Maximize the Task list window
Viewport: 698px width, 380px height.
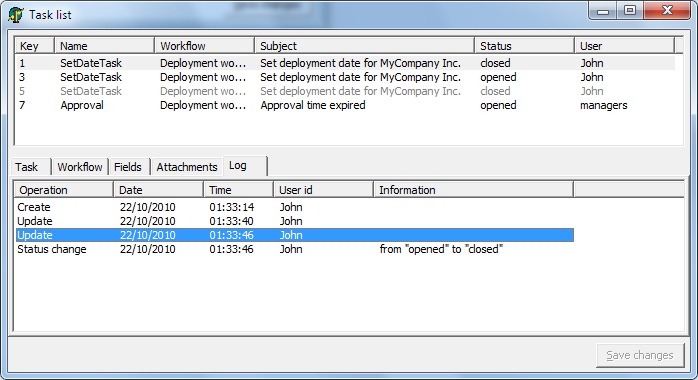629,11
